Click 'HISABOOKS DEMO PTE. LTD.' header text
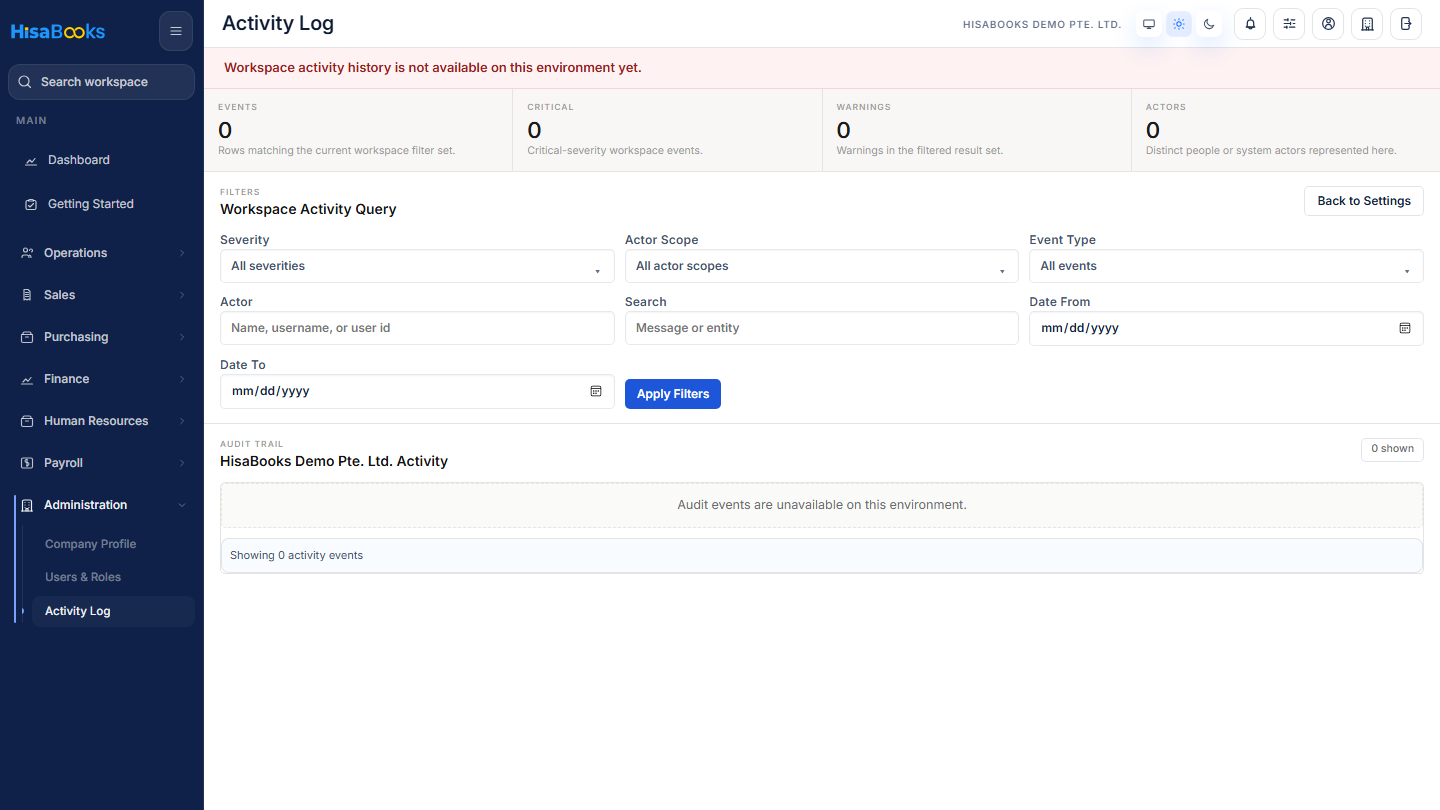Image resolution: width=1440 pixels, height=810 pixels. [1042, 24]
